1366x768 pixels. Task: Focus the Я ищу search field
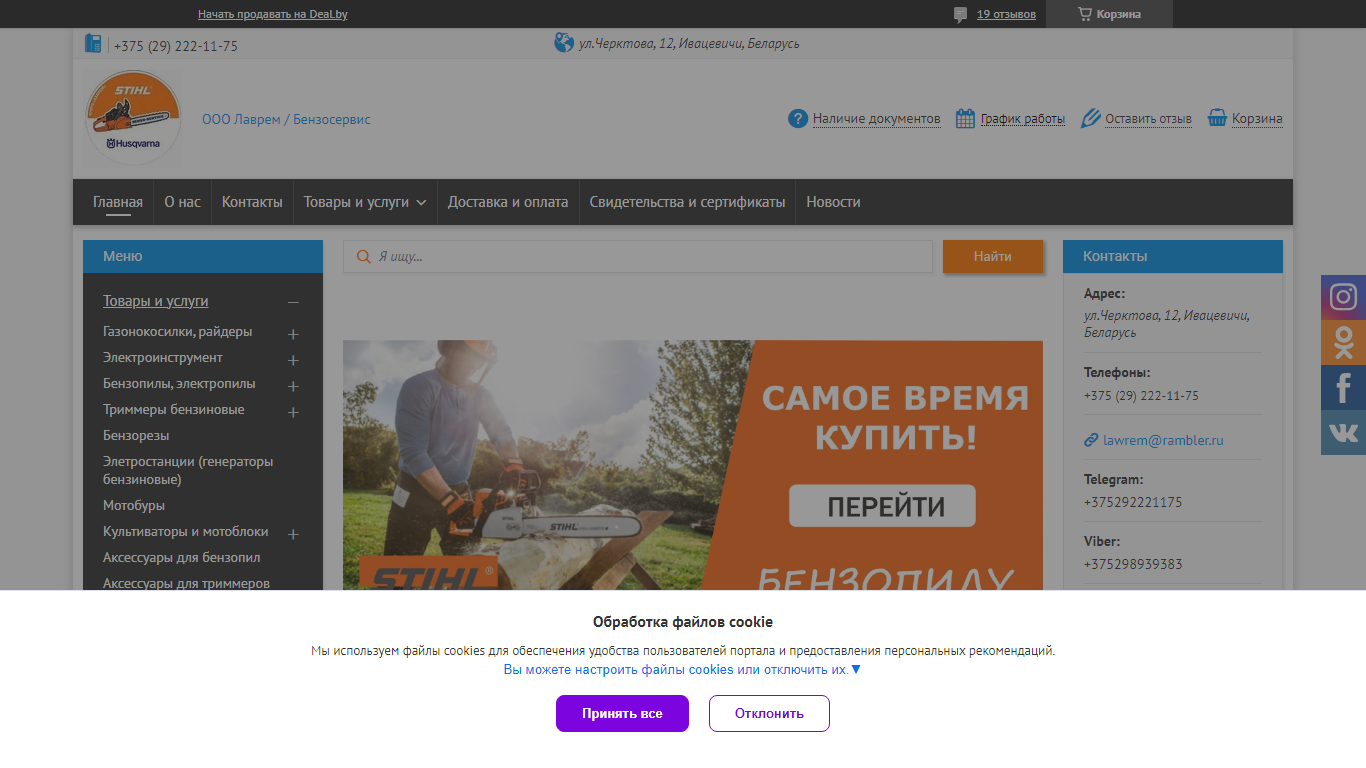pyautogui.click(x=638, y=257)
